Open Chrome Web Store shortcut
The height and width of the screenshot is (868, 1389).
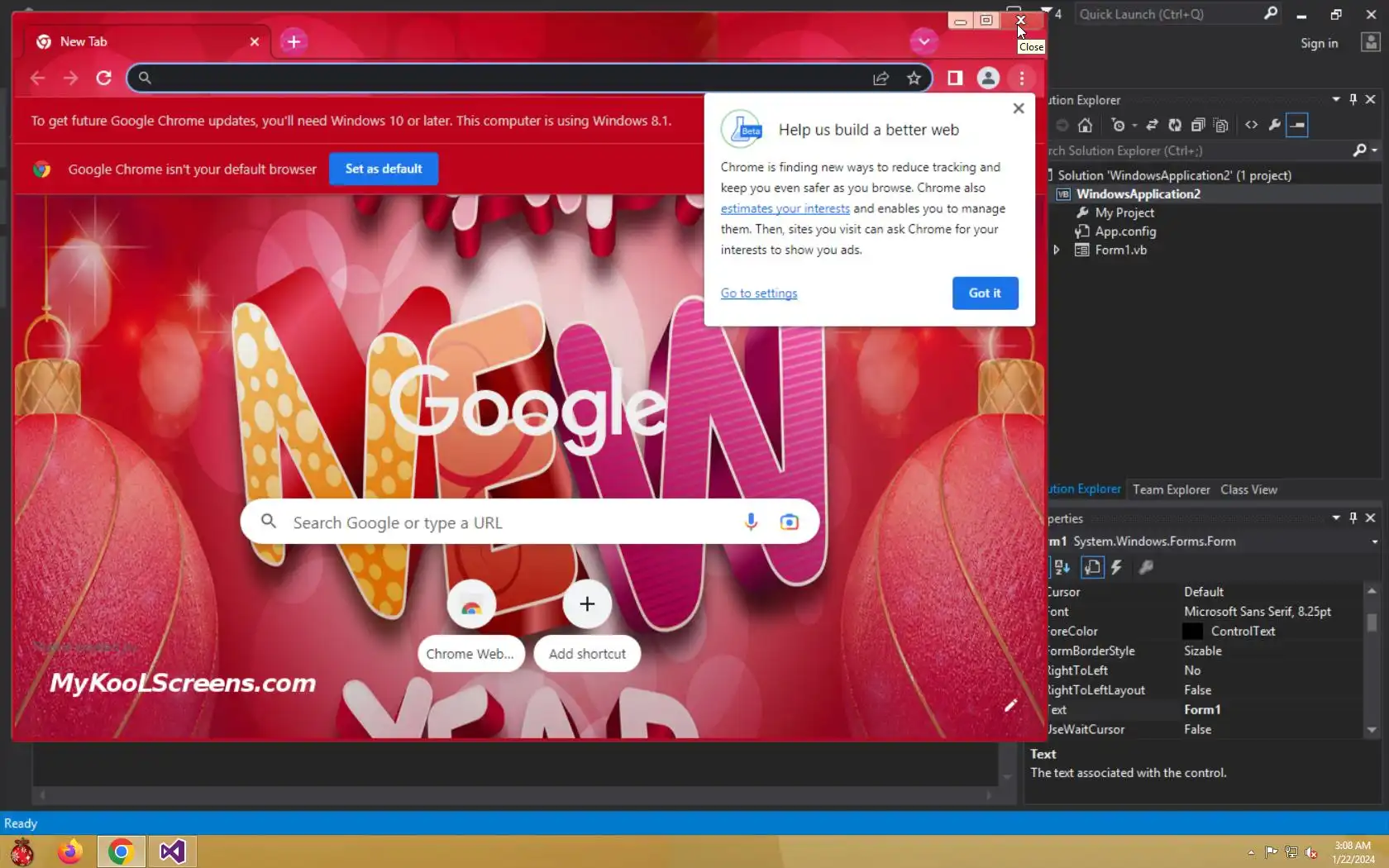click(470, 626)
